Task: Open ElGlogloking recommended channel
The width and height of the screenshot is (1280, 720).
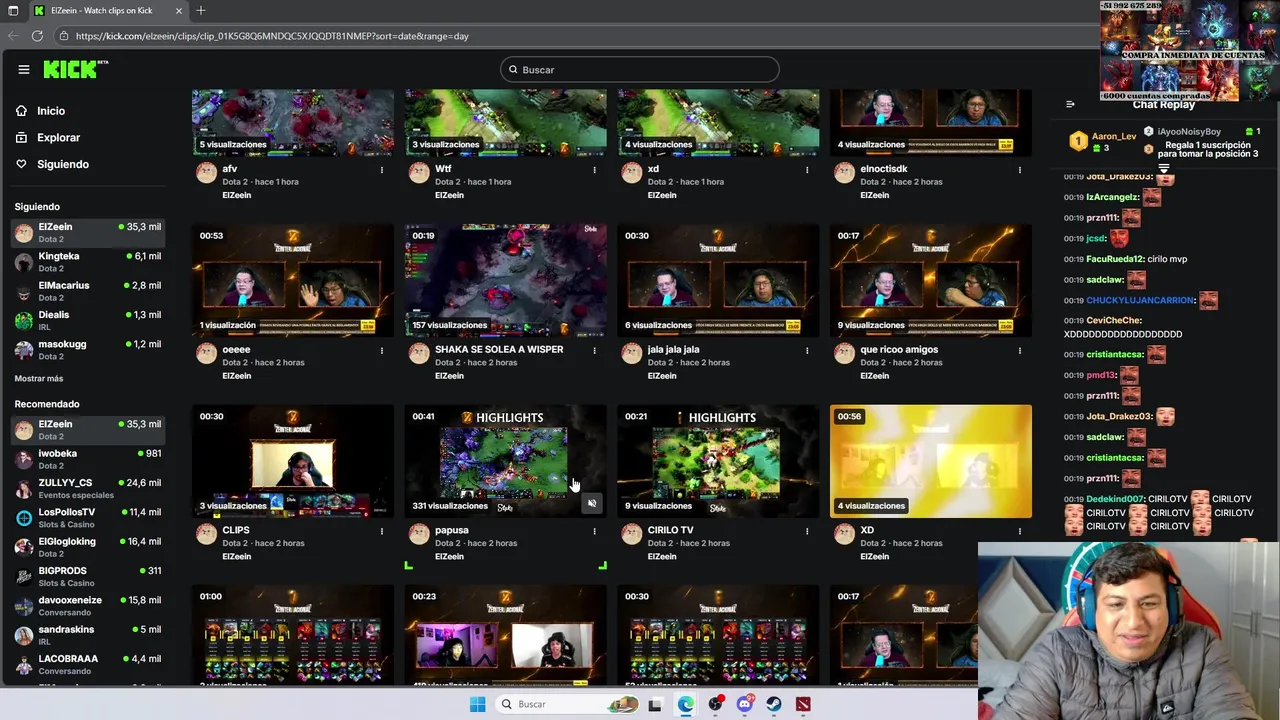Action: point(87,546)
